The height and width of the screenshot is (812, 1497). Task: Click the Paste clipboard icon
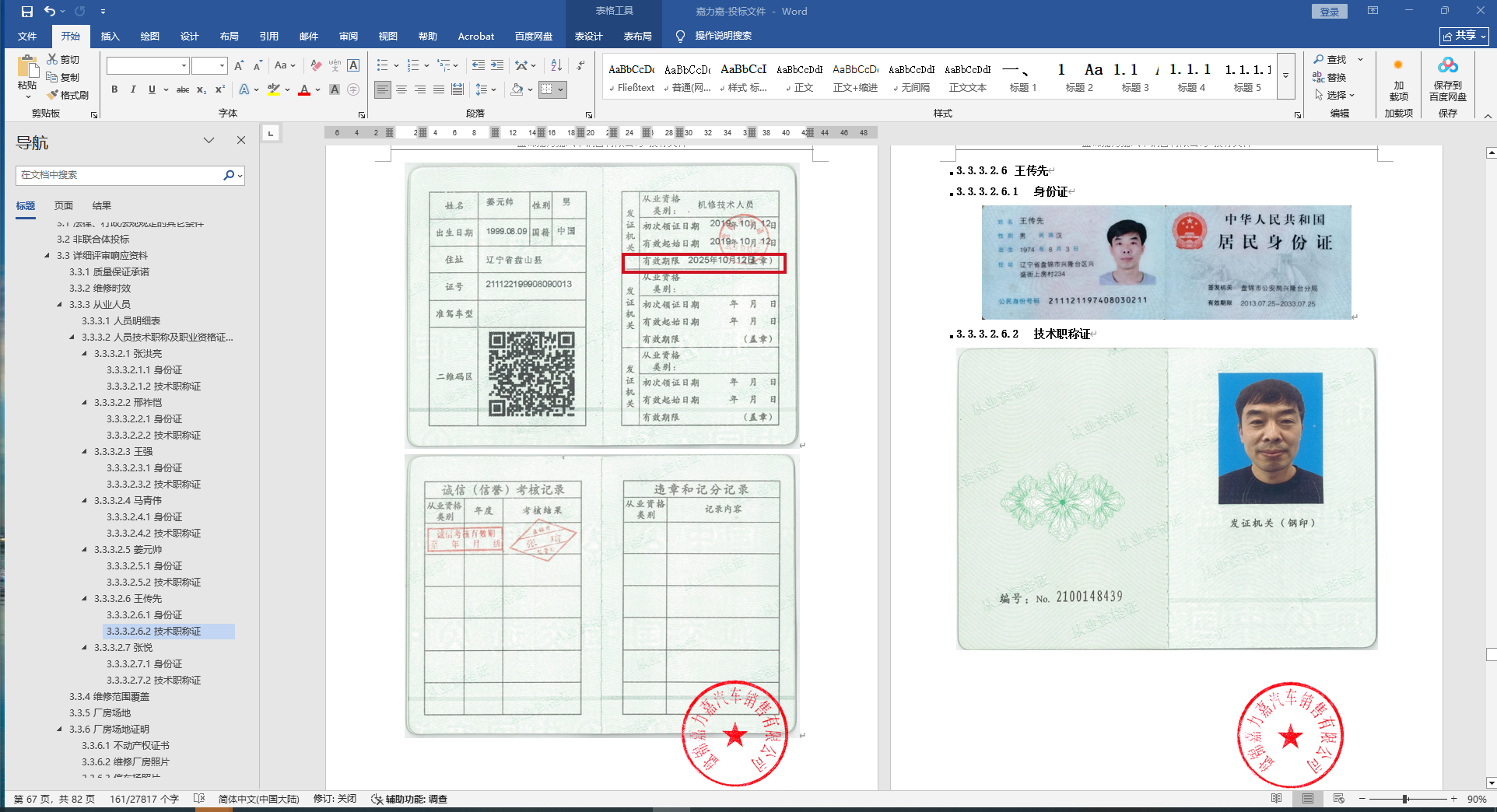pos(27,67)
